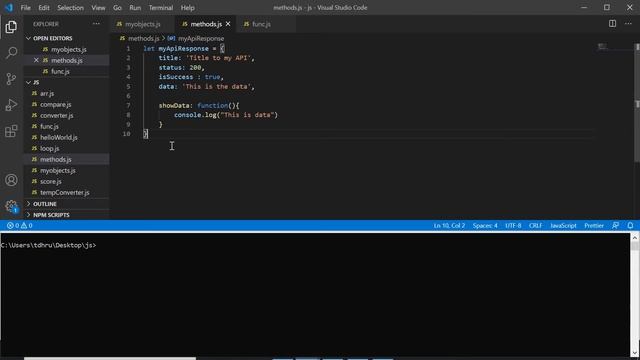The height and width of the screenshot is (360, 640).
Task: Close the methods.js editor tab
Action: click(228, 24)
